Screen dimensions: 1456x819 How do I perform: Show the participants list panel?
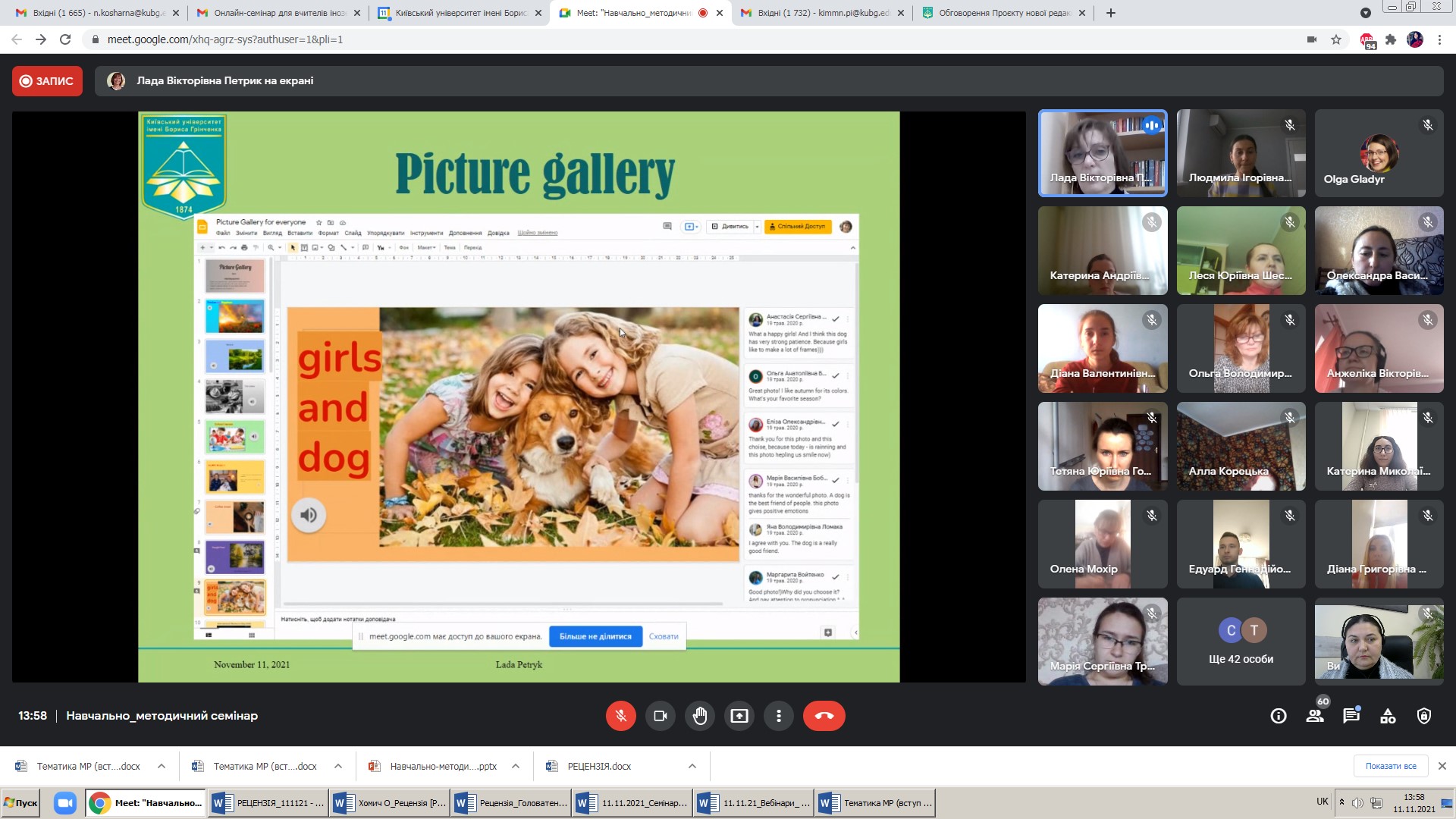coord(1315,716)
